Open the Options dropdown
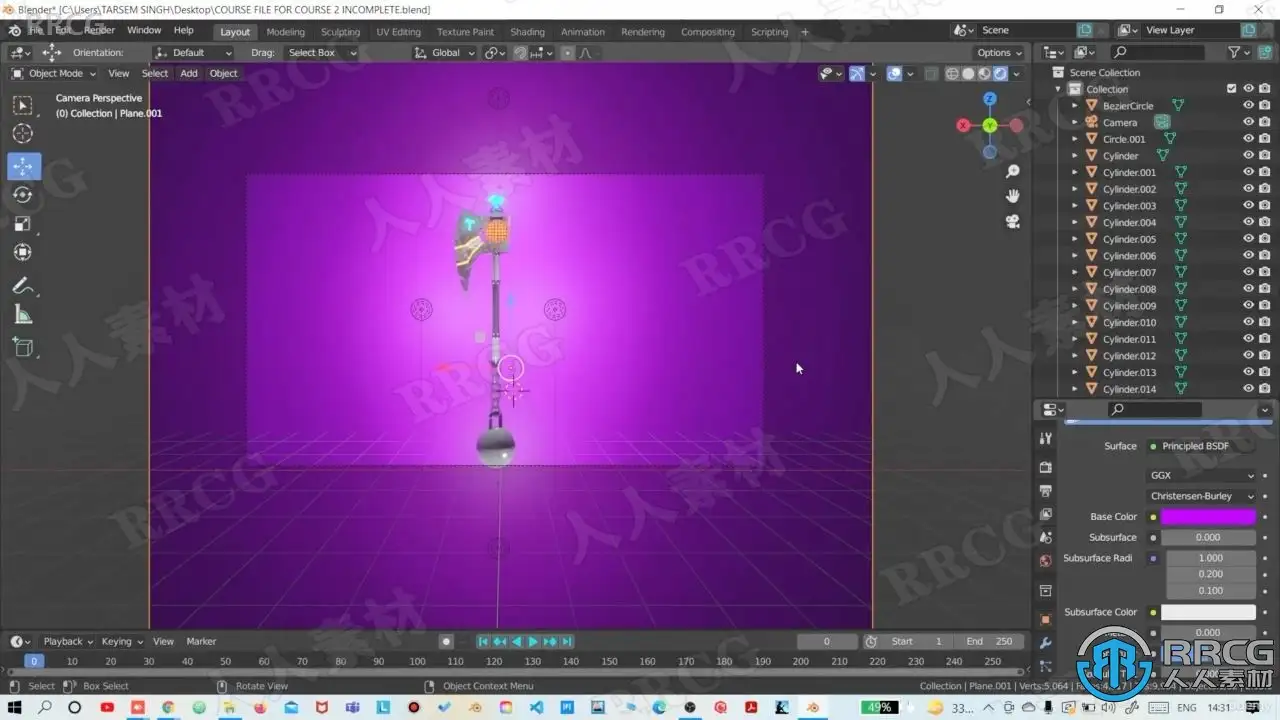Image resolution: width=1280 pixels, height=720 pixels. (999, 52)
